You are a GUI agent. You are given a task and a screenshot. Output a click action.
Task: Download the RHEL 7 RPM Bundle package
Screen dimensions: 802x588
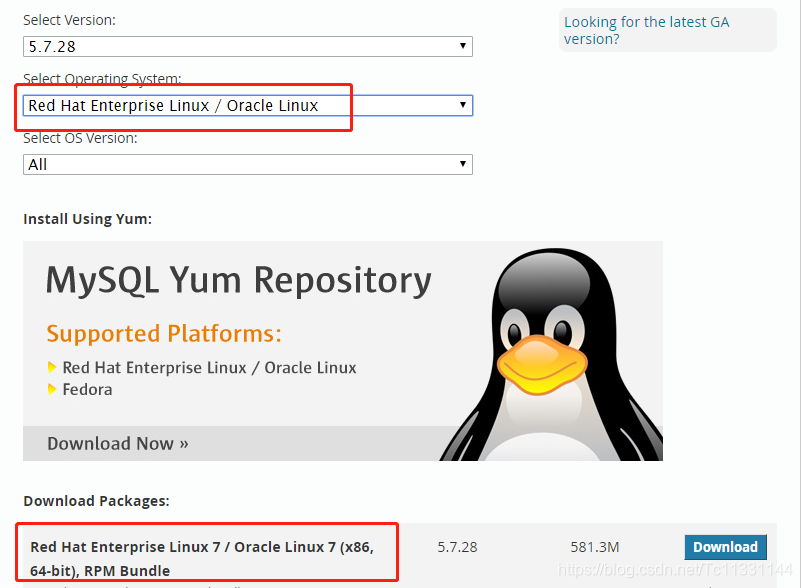tap(725, 547)
